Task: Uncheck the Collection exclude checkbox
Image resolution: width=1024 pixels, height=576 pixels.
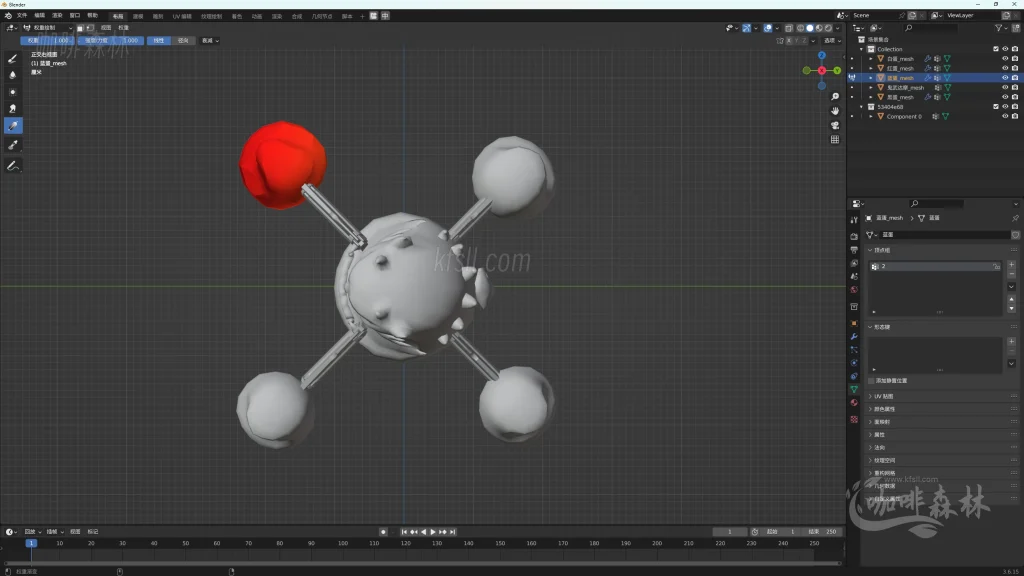Action: 995,49
